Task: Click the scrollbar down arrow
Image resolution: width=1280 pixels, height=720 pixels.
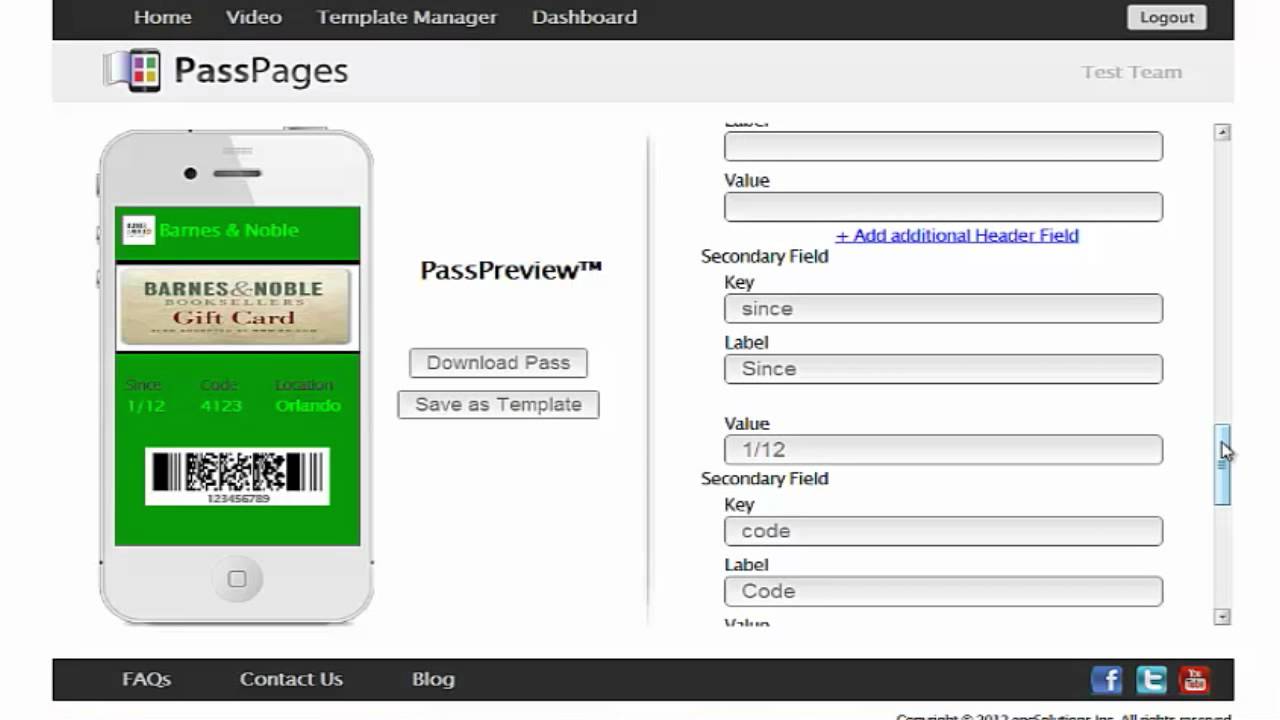Action: click(x=1222, y=617)
